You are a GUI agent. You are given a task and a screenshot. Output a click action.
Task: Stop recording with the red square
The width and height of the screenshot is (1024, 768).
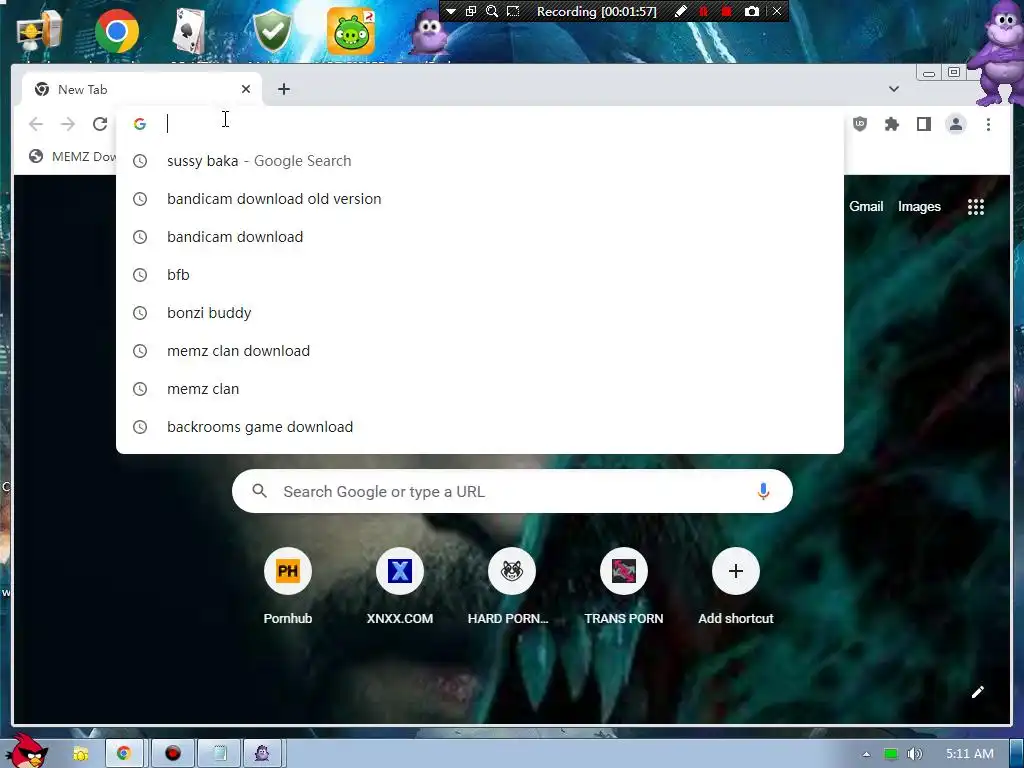pos(726,11)
